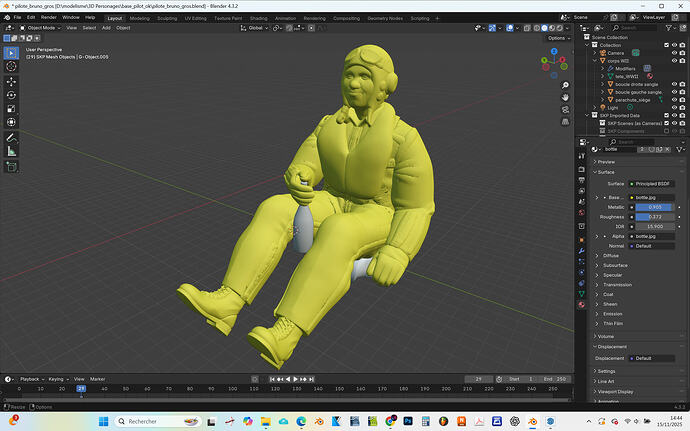690x431 pixels.
Task: Toggle visibility of the Camera object
Action: coord(674,53)
